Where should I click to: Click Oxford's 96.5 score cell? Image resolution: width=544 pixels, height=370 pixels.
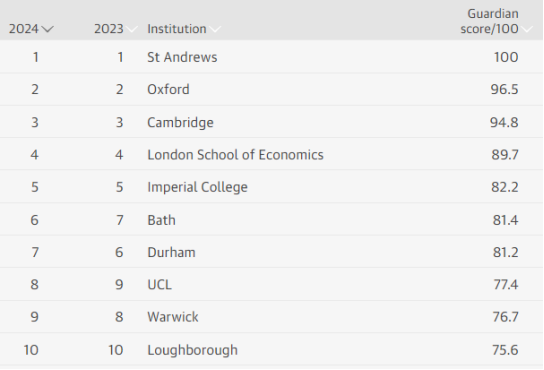click(504, 89)
